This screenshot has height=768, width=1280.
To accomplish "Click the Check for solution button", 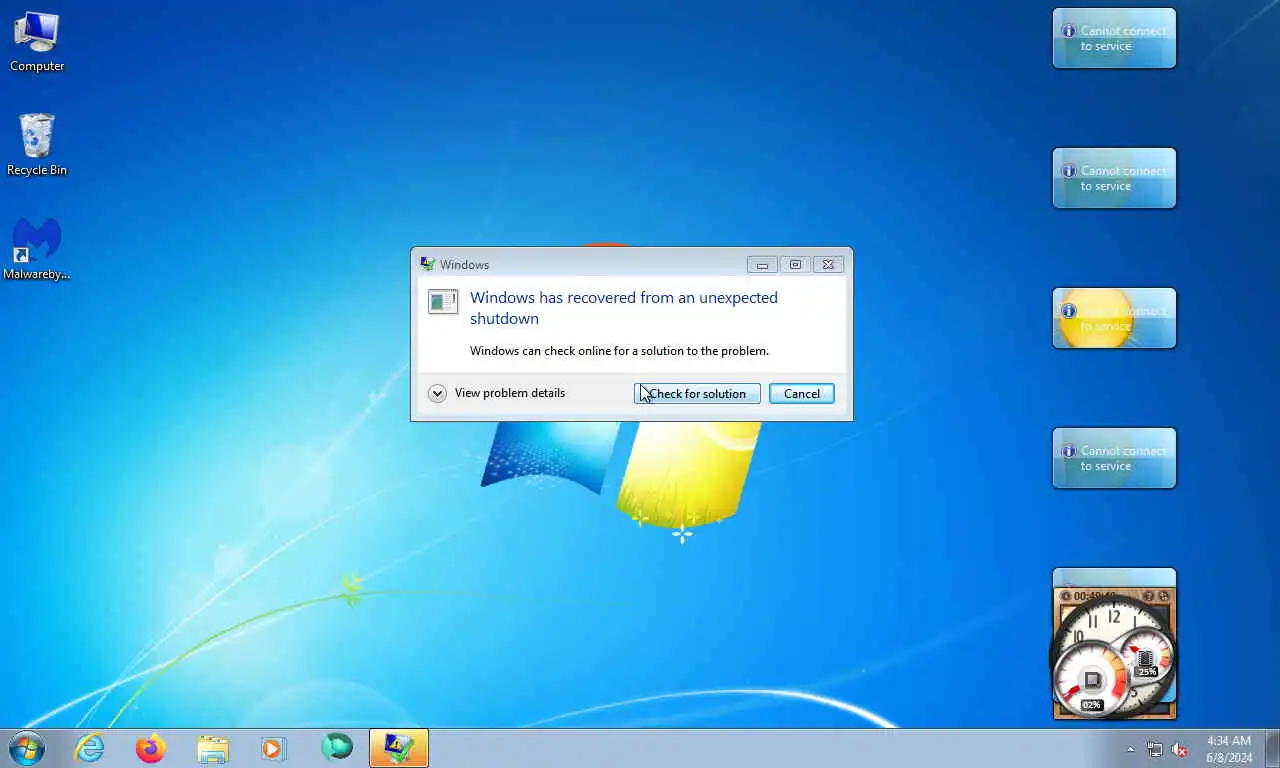I will (697, 393).
